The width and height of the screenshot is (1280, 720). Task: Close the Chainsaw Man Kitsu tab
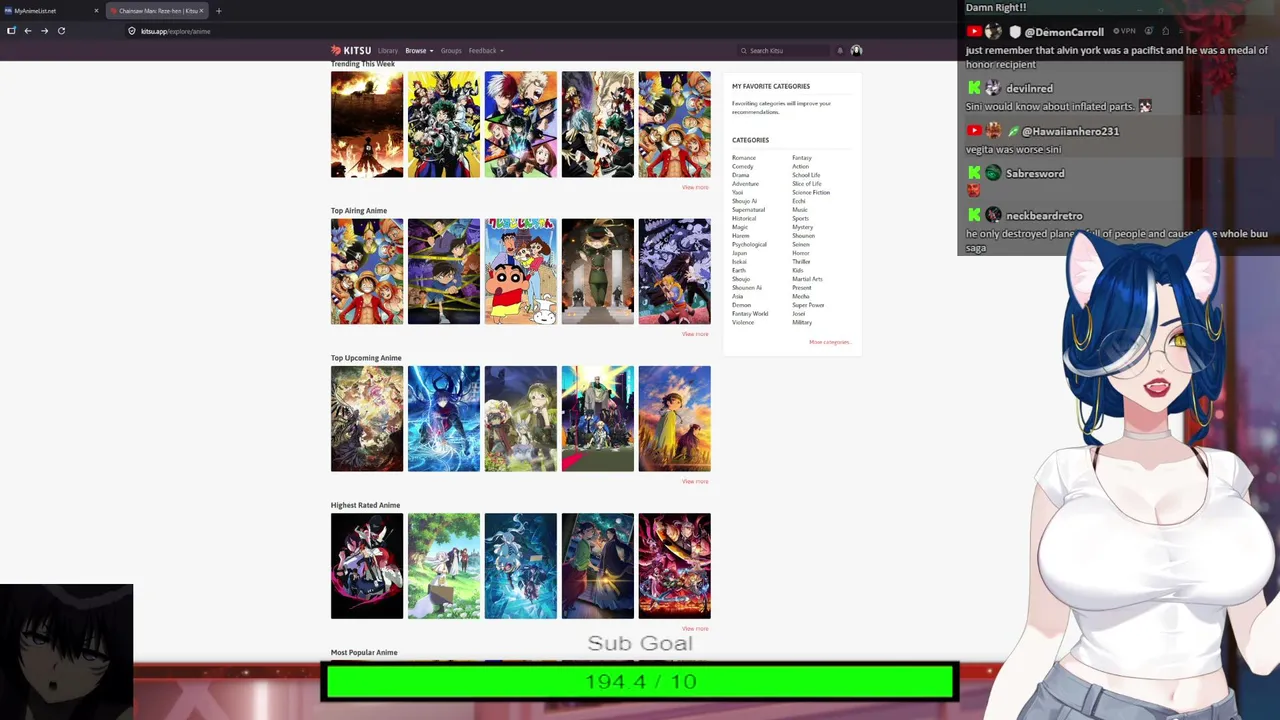(201, 11)
